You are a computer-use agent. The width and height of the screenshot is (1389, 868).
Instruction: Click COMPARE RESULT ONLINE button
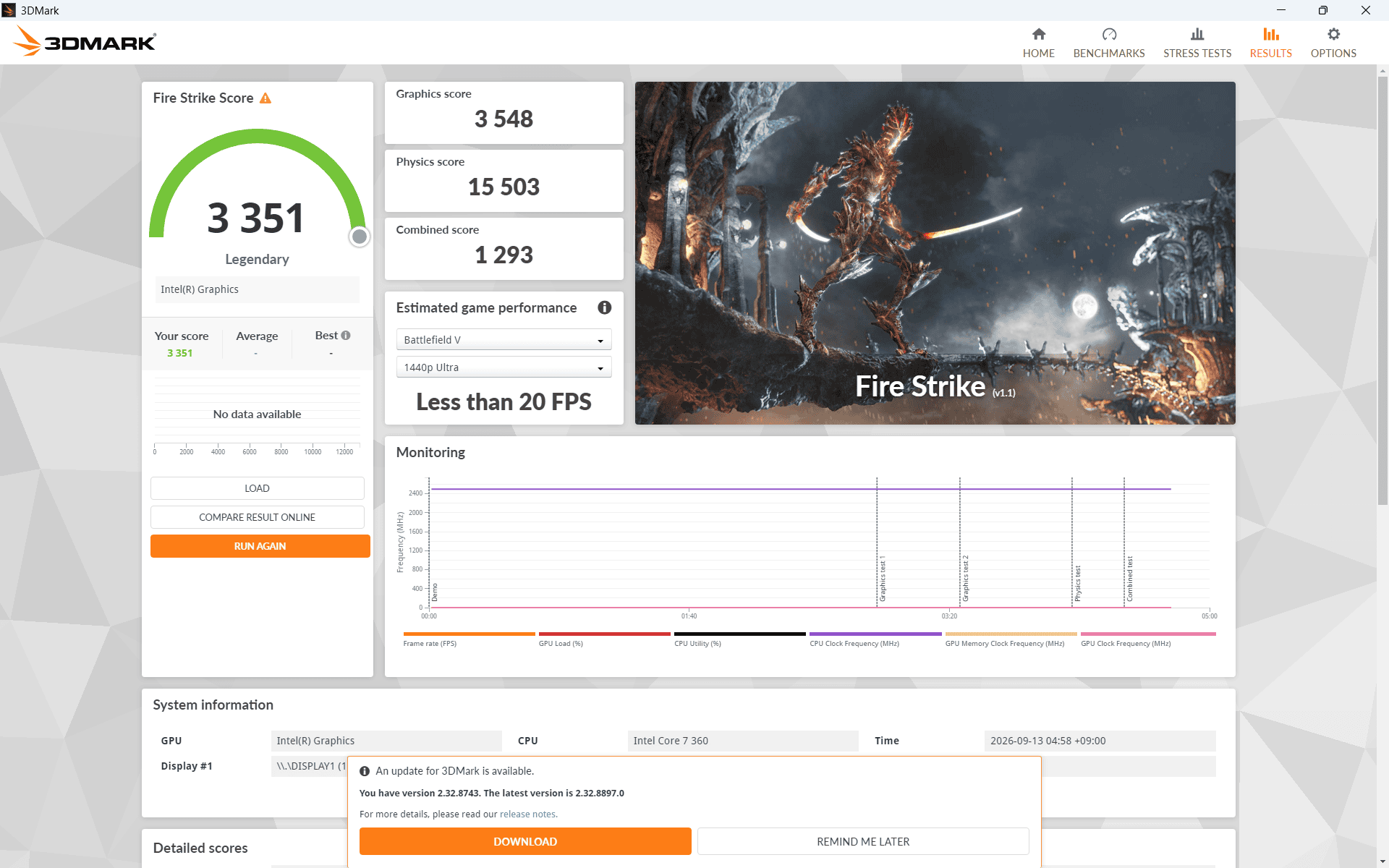[257, 517]
